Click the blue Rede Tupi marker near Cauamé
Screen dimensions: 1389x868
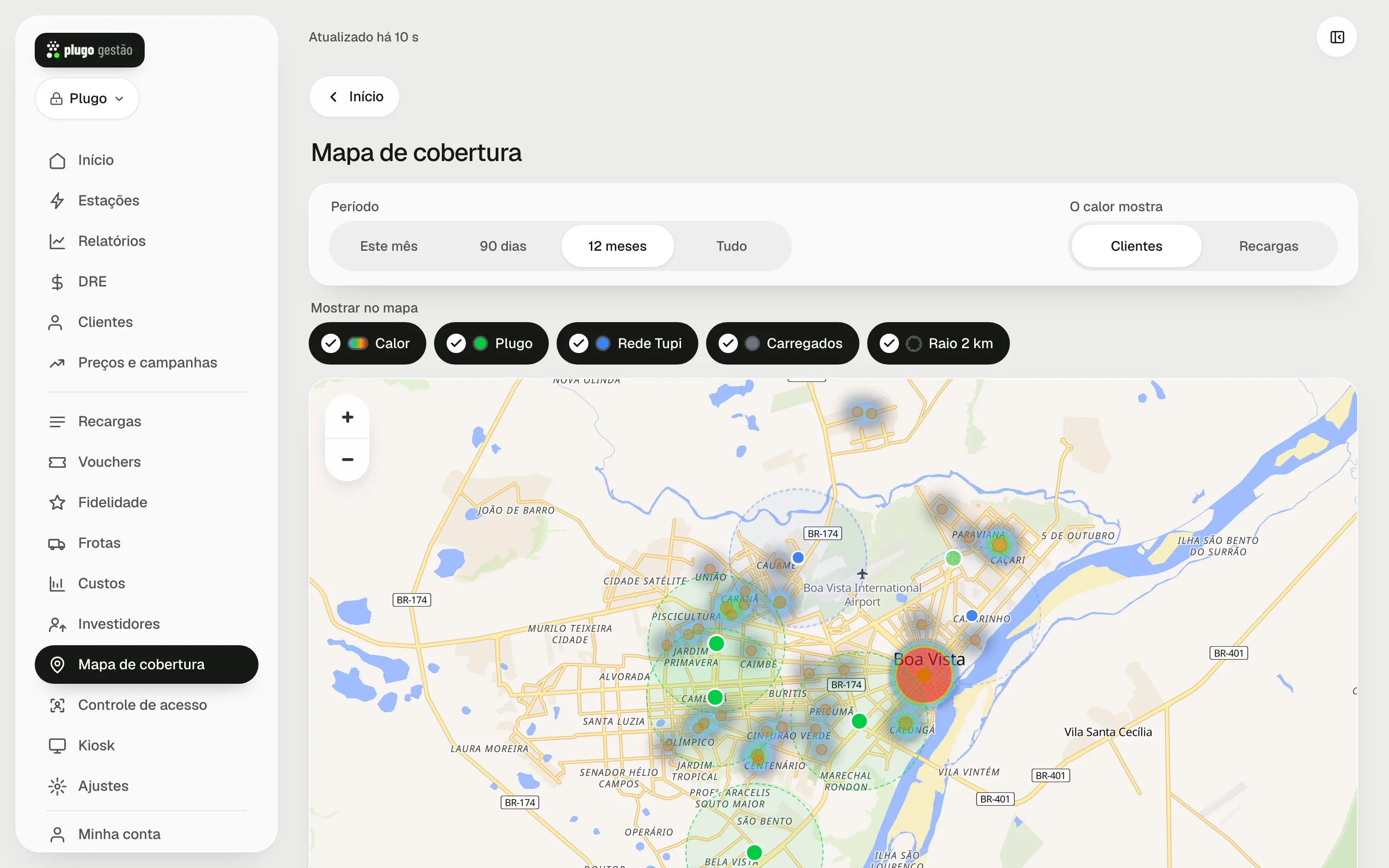coord(798,557)
